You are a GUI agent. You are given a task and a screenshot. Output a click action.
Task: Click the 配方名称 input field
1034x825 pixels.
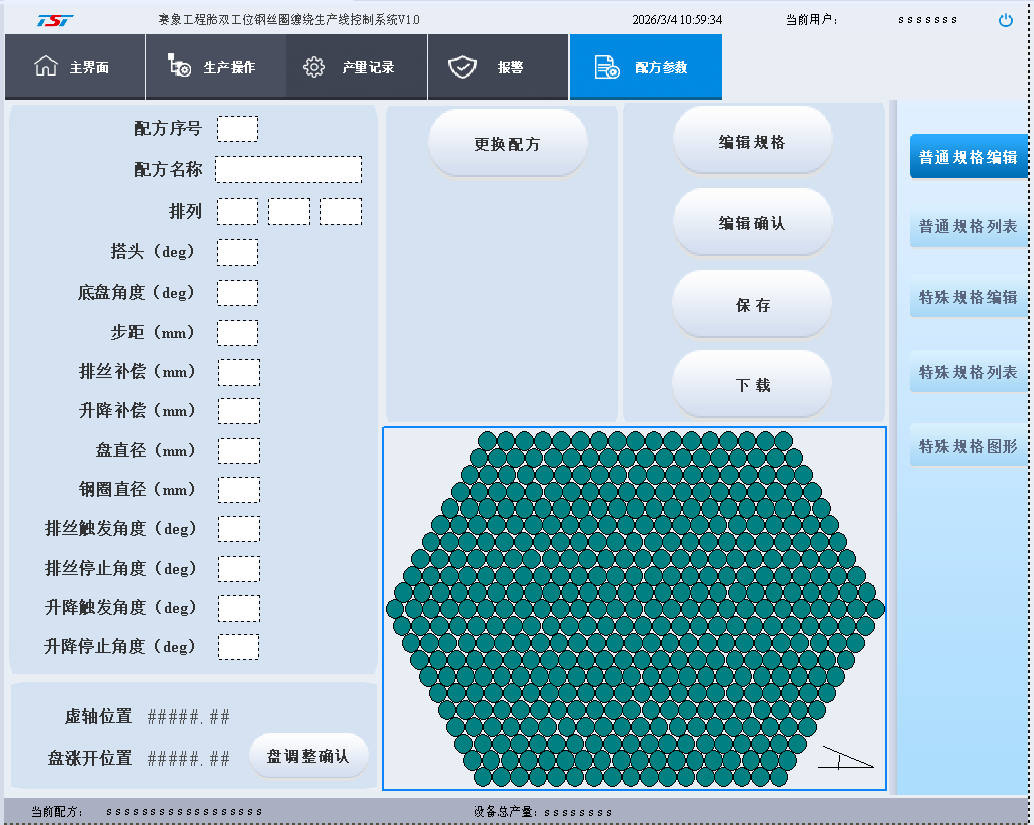[x=288, y=170]
